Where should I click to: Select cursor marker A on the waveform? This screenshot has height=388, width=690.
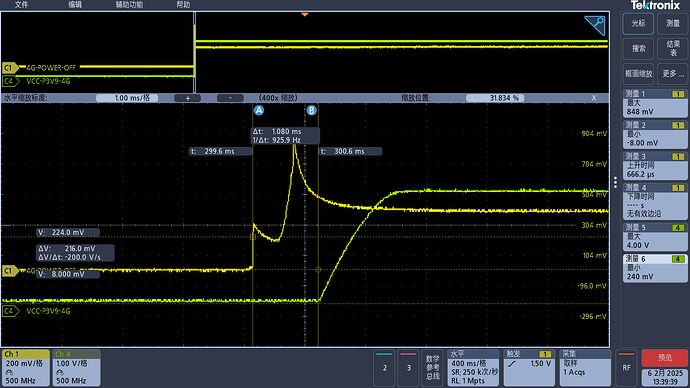[259, 110]
